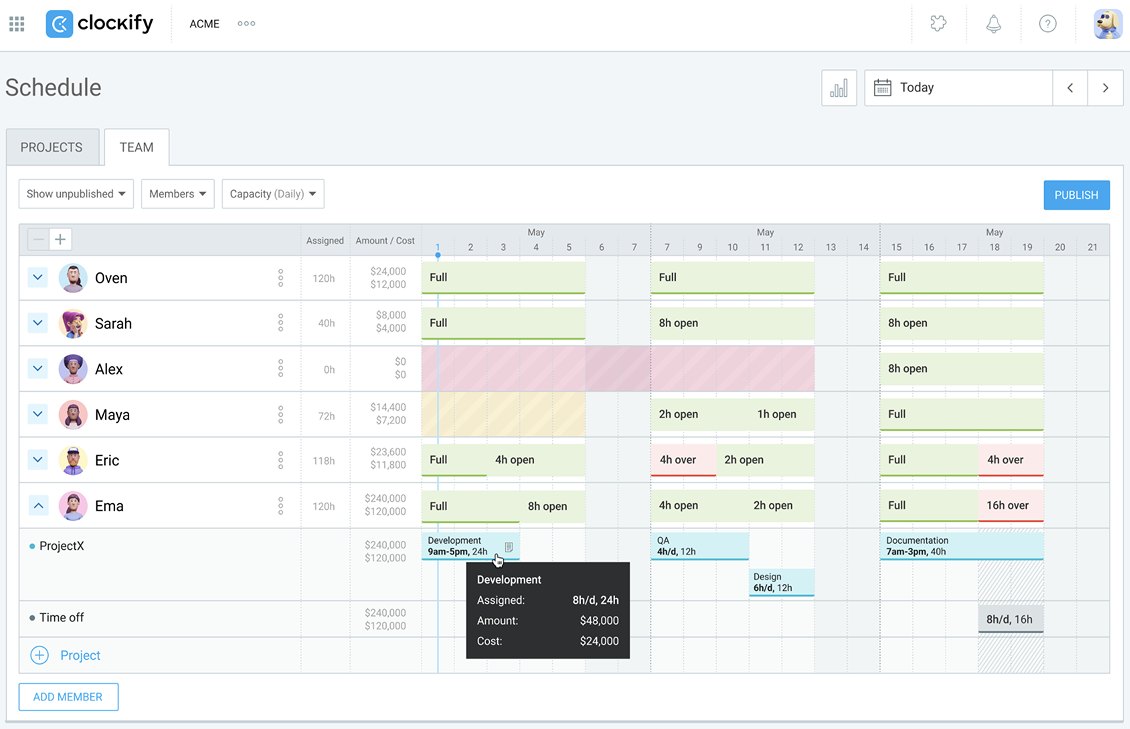Click the Clockify logo
Image resolution: width=1130 pixels, height=729 pixels.
[98, 23]
